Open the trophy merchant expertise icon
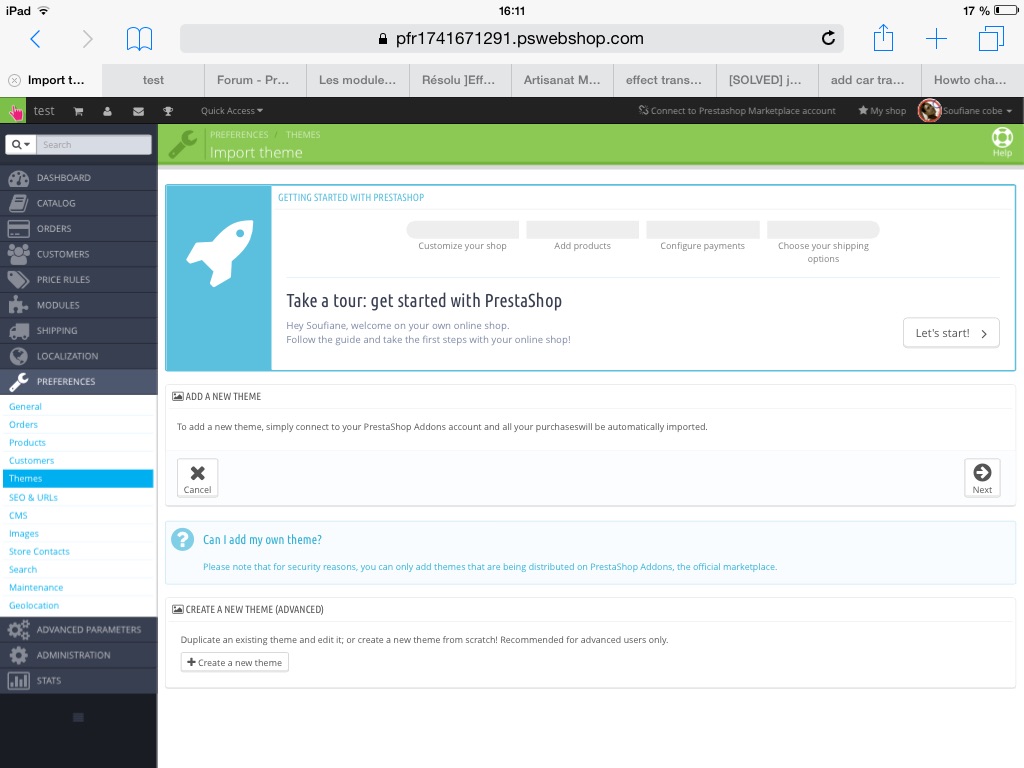The height and width of the screenshot is (768, 1024). [x=168, y=111]
